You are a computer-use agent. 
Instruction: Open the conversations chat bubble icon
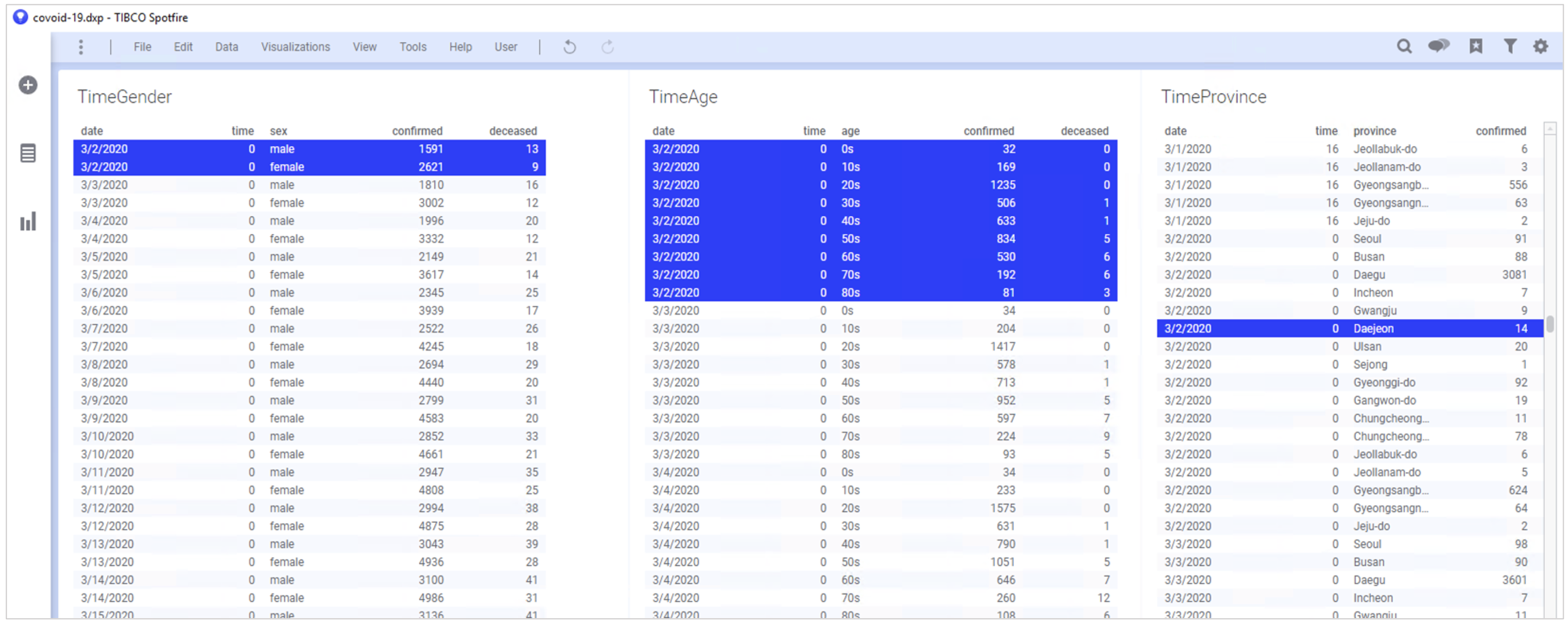point(1439,46)
